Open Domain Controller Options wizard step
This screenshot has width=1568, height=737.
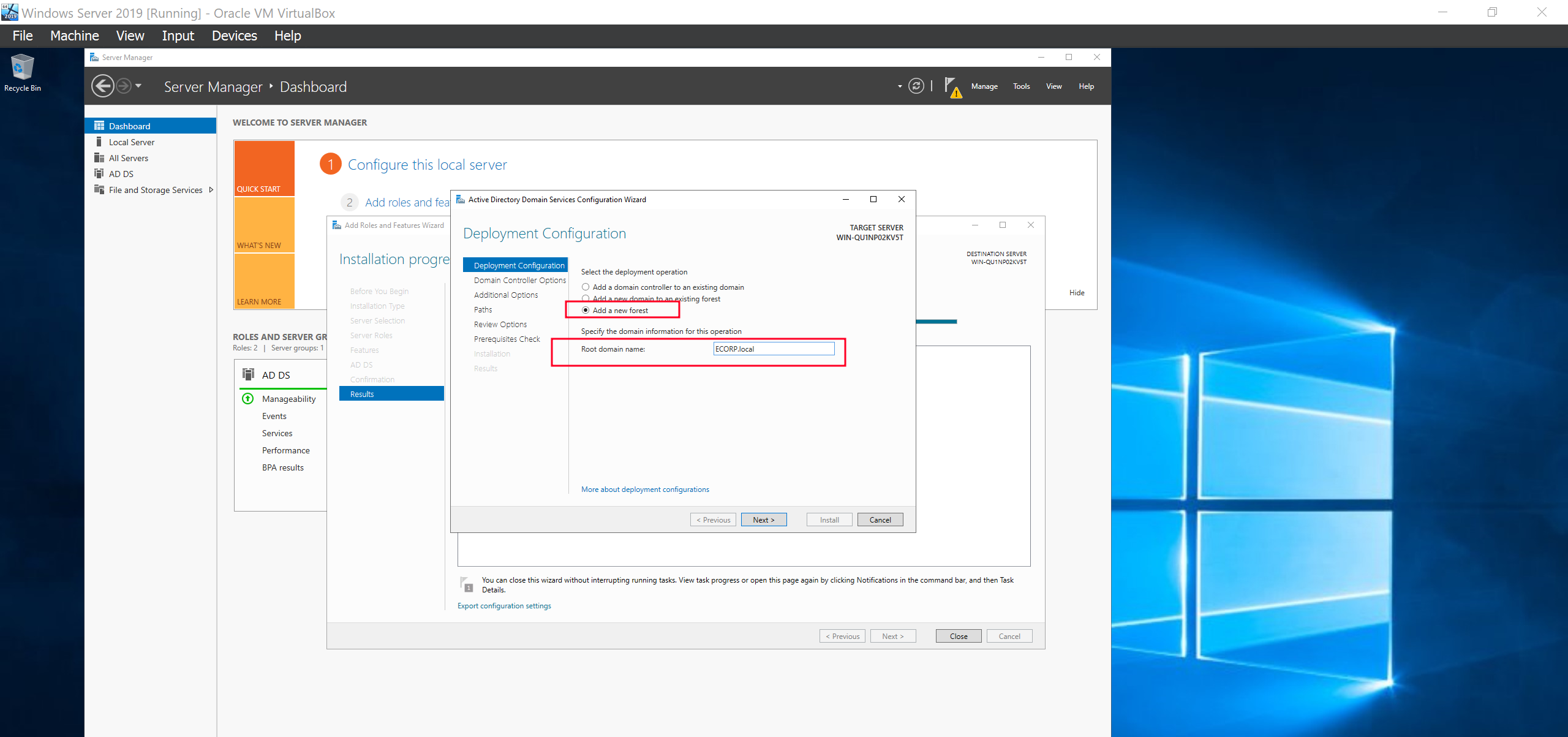coord(519,280)
